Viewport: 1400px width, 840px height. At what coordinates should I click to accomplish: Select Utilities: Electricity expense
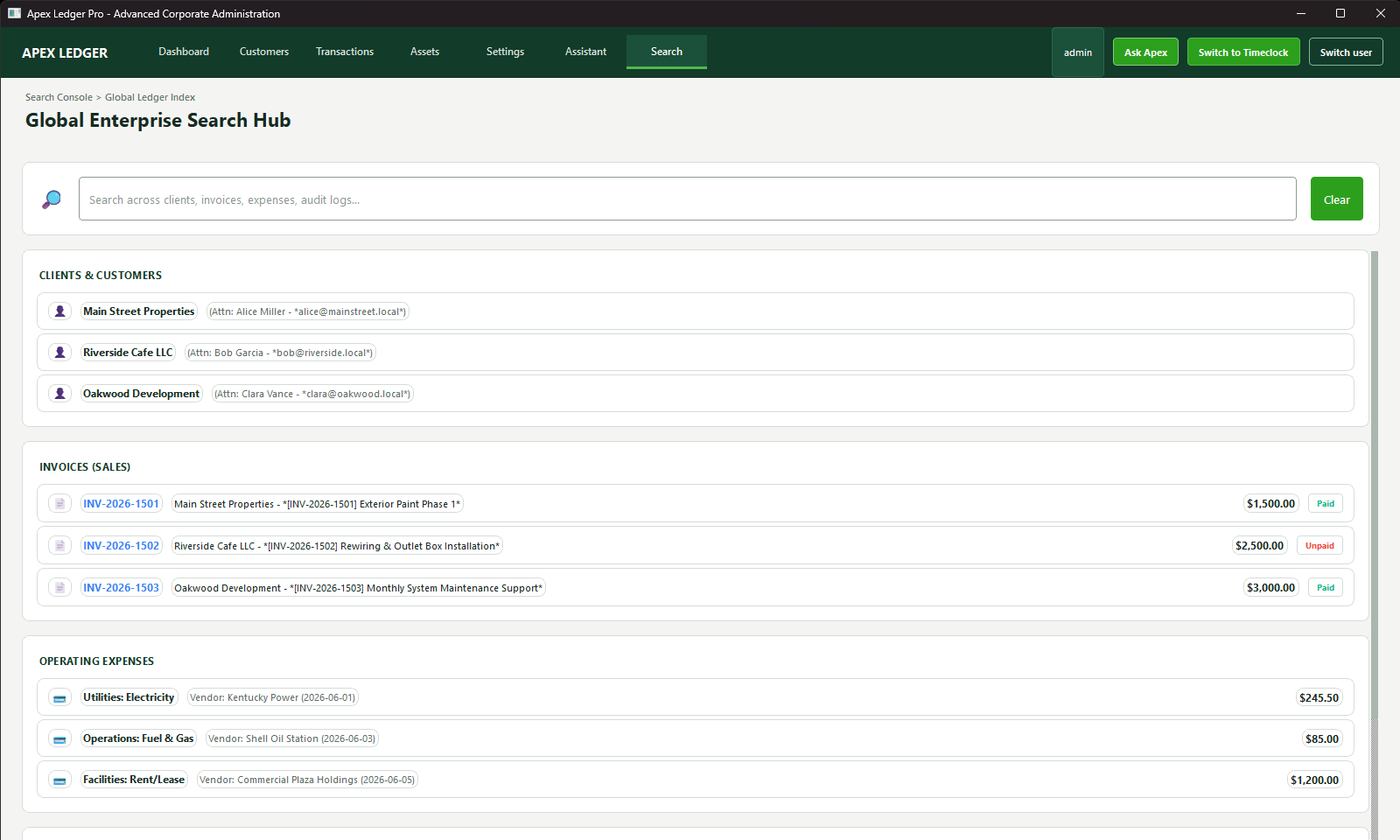click(x=129, y=697)
